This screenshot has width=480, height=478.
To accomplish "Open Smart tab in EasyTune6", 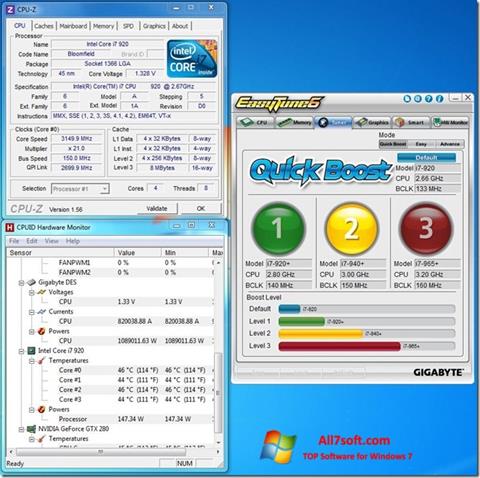I will pos(410,123).
